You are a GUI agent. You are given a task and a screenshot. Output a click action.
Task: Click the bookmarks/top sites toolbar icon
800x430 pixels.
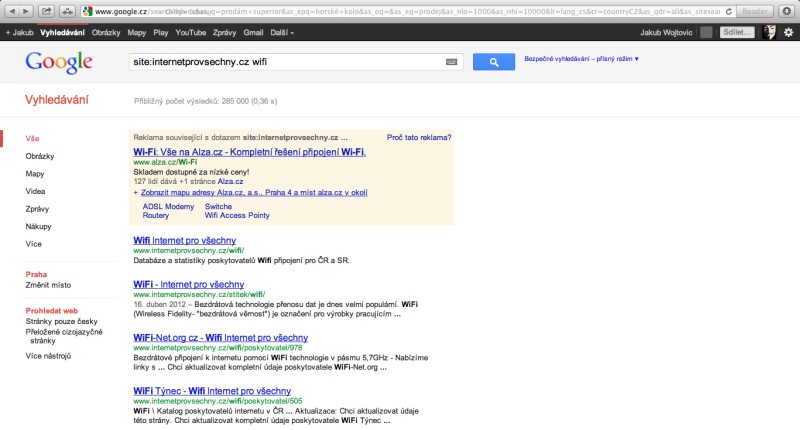coord(67,11)
